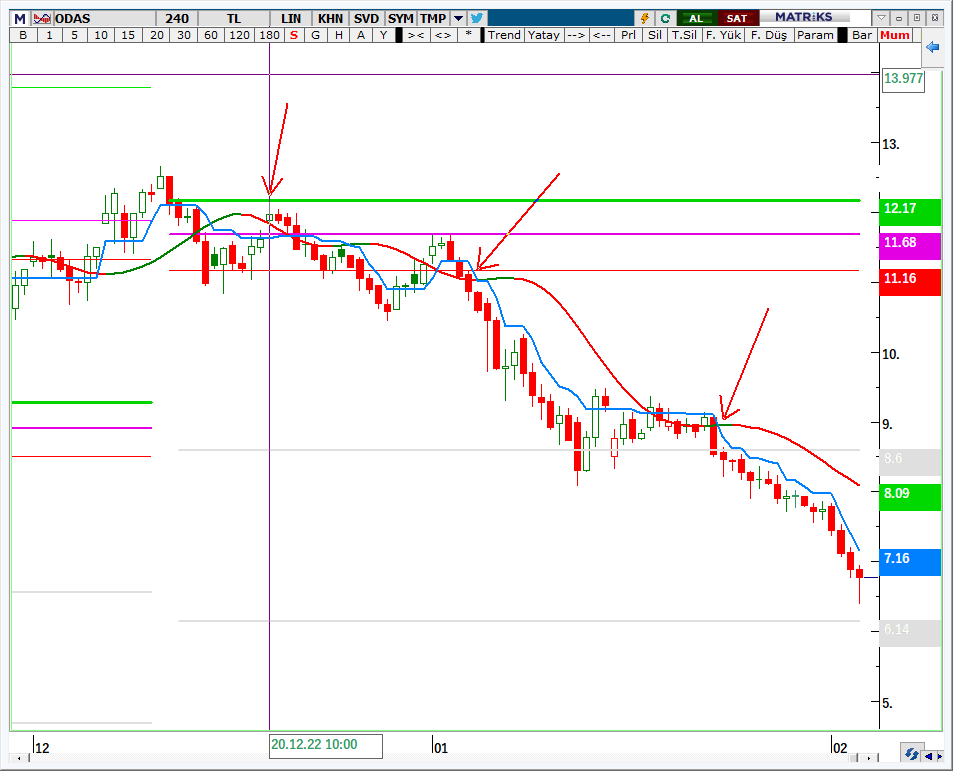
Task: Click the --> forward arrow button
Action: click(576, 35)
